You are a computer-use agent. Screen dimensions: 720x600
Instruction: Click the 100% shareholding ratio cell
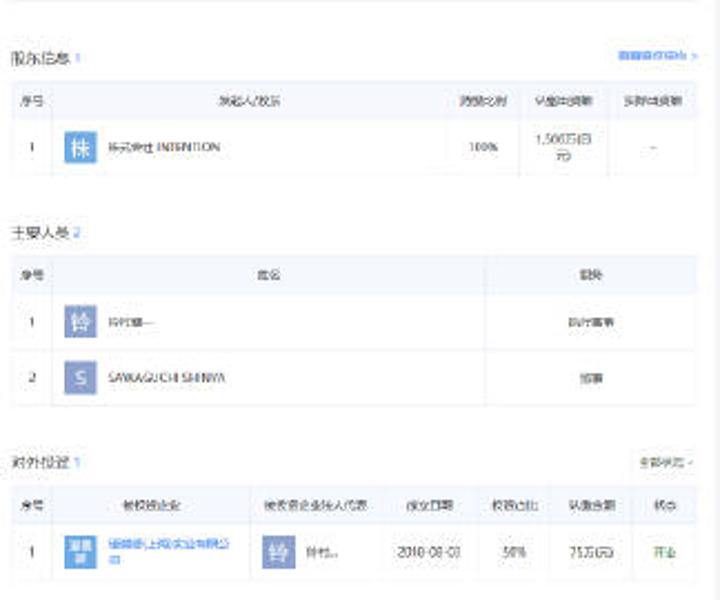click(x=483, y=147)
